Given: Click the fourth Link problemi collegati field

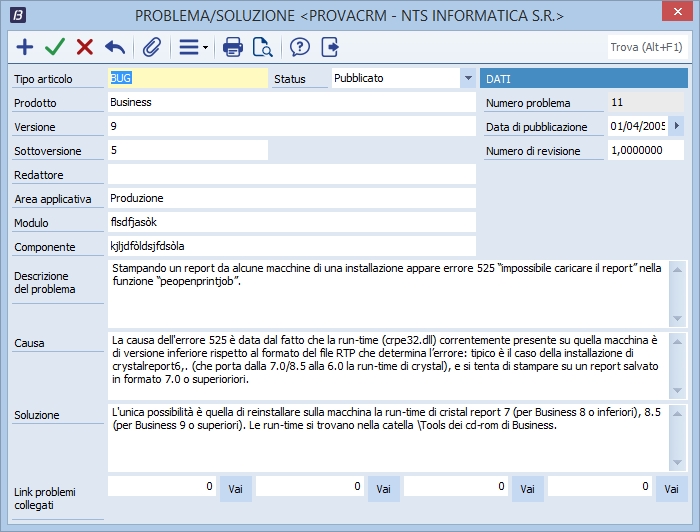Looking at the screenshot, I should pyautogui.click(x=600, y=486).
